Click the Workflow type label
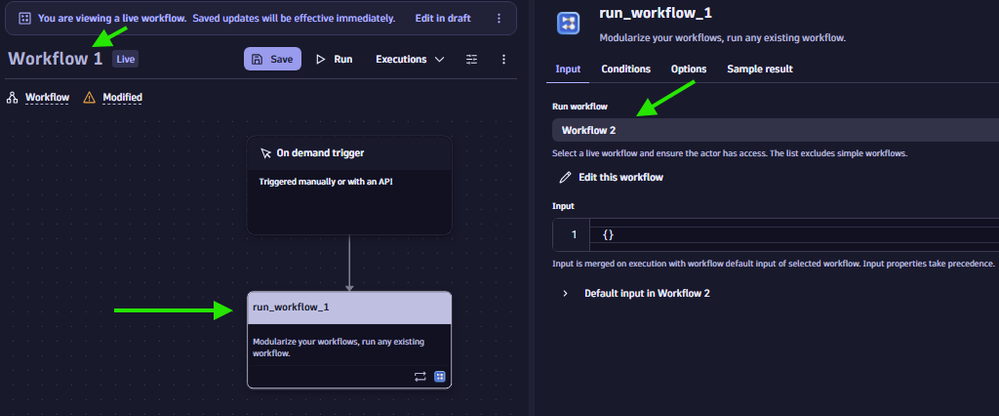This screenshot has width=999, height=416. (x=47, y=97)
